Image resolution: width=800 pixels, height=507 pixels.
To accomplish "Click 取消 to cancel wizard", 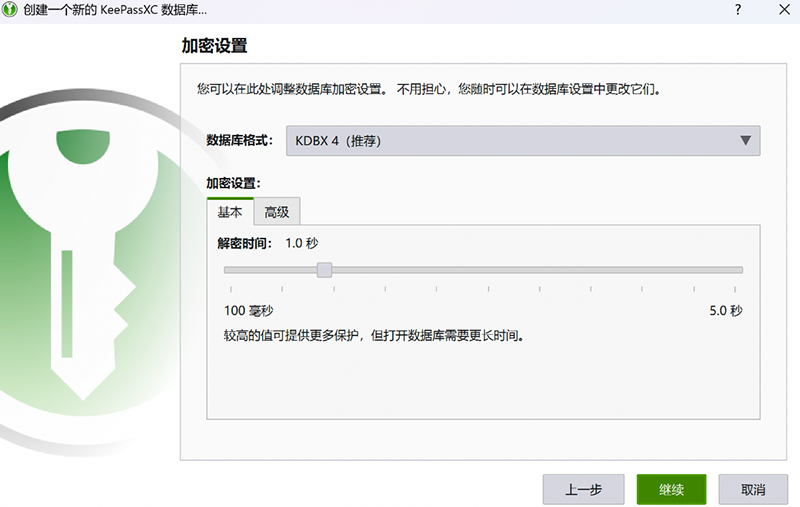I will 753,490.
